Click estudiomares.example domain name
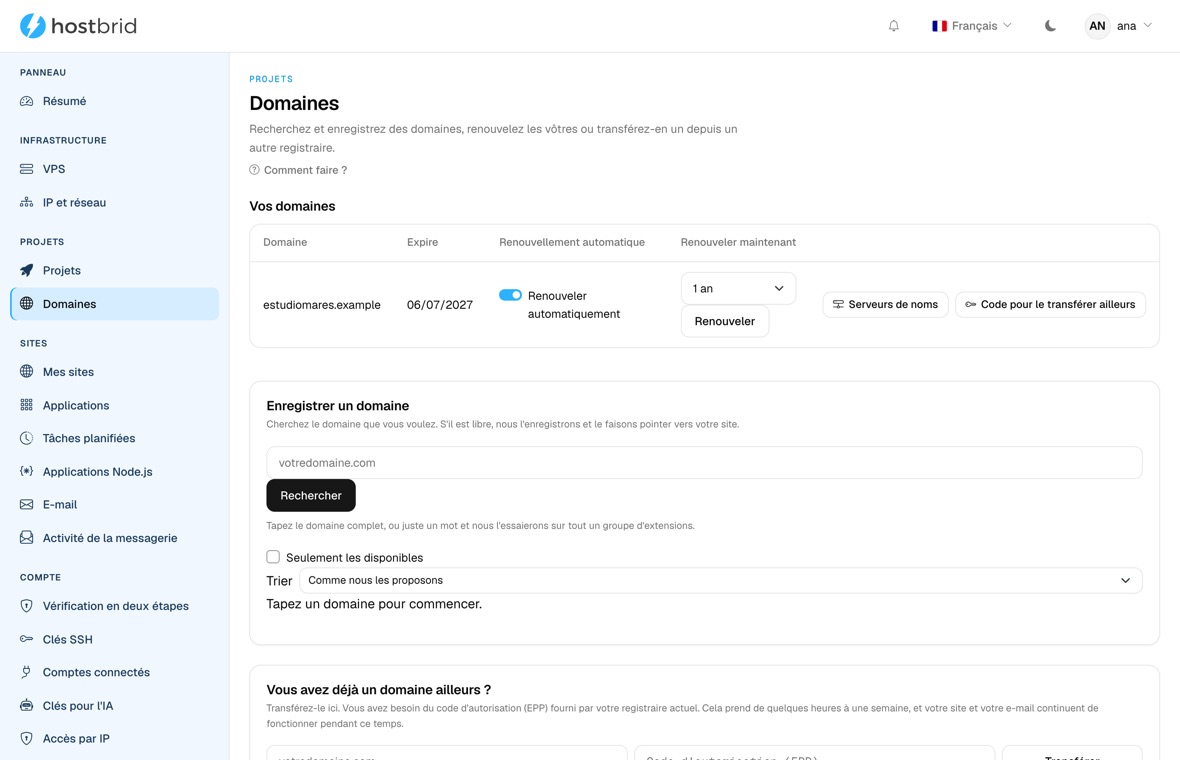Screen dimensions: 1180x760 tap(321, 305)
